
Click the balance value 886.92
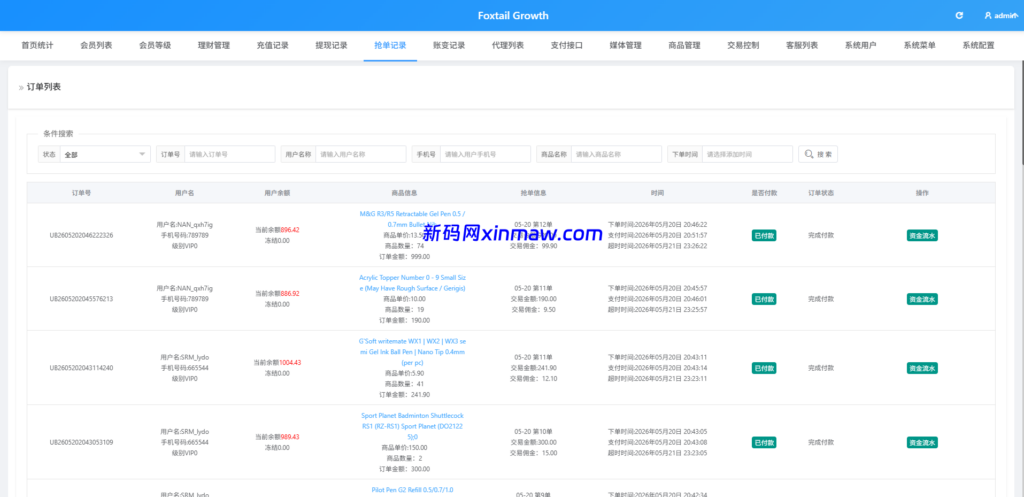click(290, 293)
